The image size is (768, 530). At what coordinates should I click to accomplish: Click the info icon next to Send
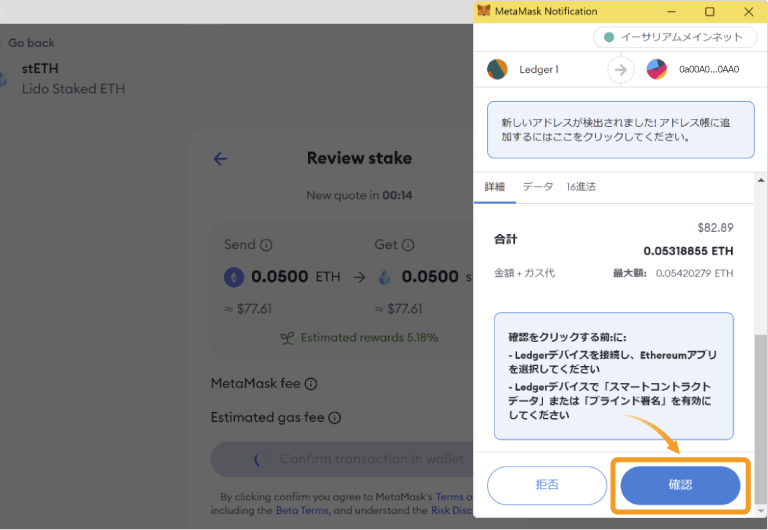pos(266,245)
